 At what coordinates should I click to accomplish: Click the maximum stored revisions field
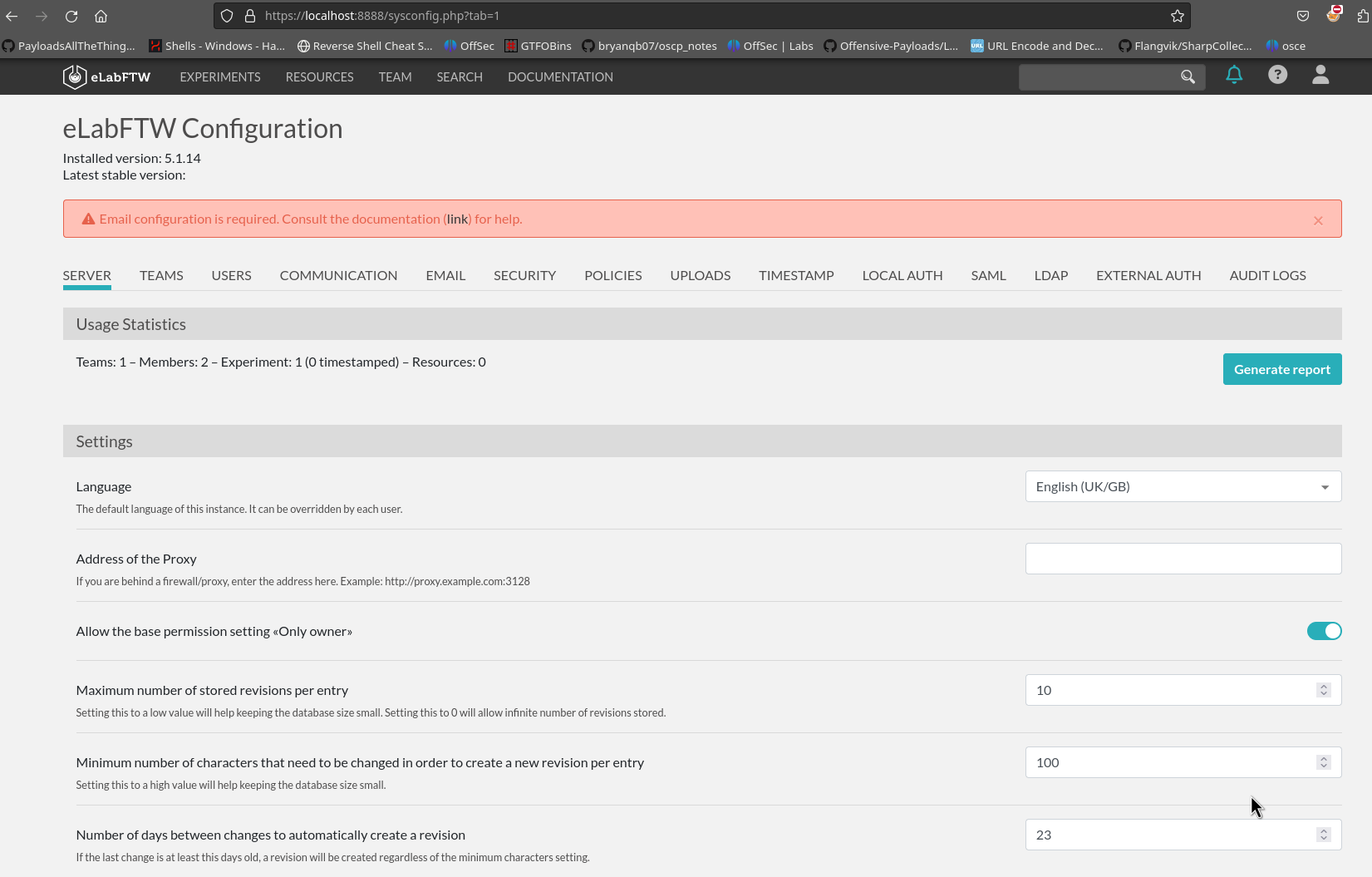pos(1183,690)
